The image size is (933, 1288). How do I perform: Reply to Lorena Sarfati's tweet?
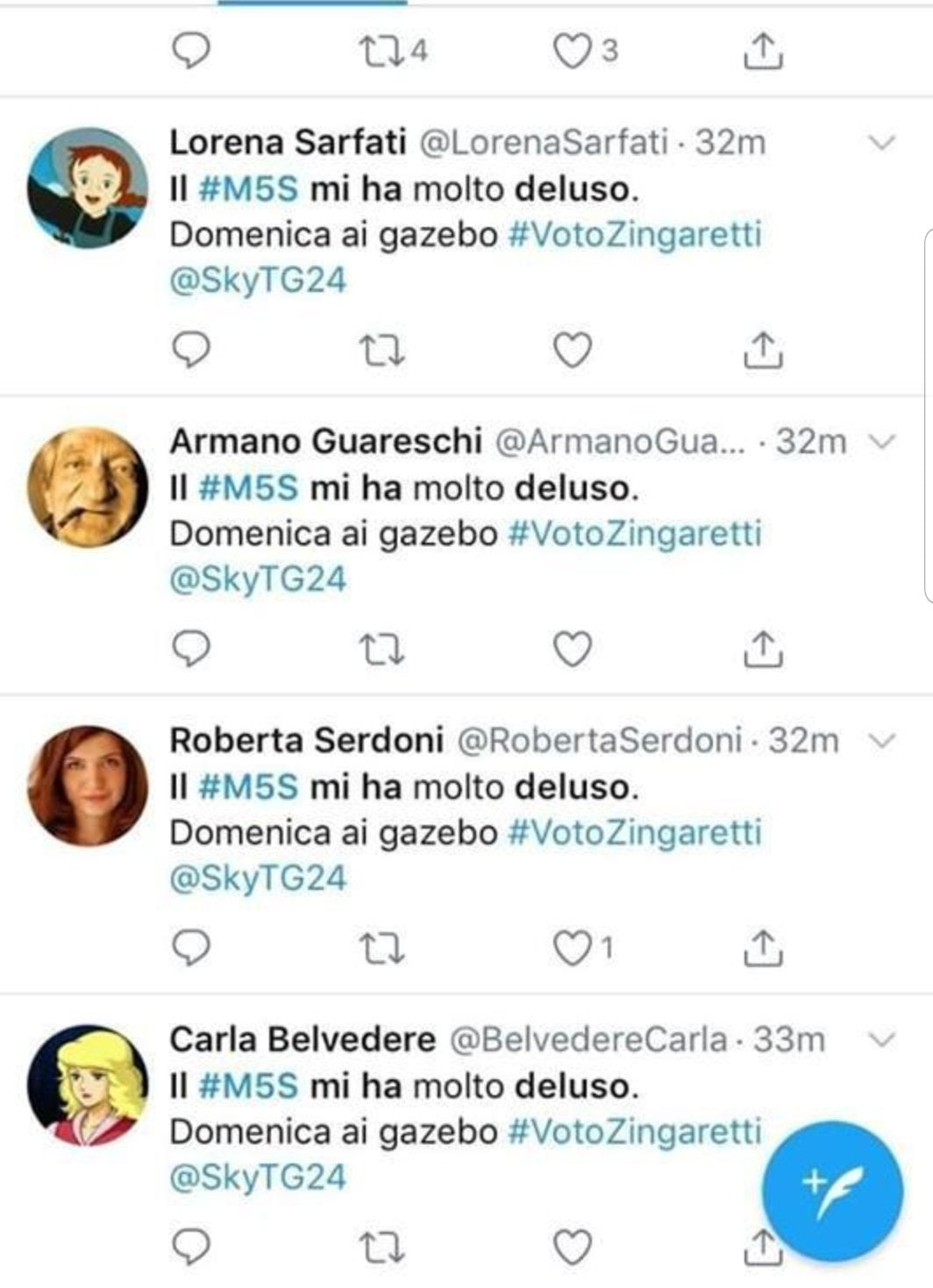pyautogui.click(x=189, y=351)
